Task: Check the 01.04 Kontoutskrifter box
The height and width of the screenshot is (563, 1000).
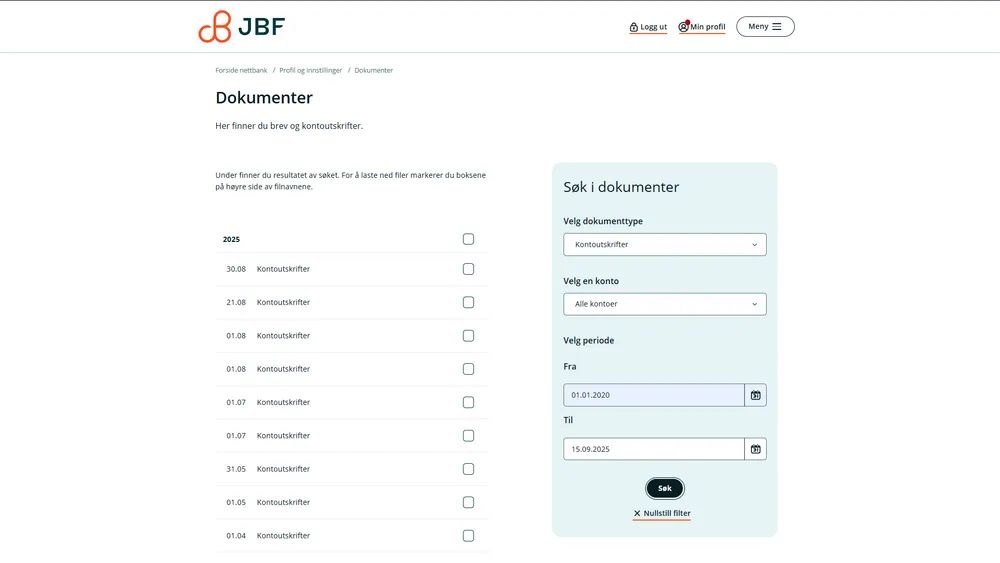Action: pos(468,536)
